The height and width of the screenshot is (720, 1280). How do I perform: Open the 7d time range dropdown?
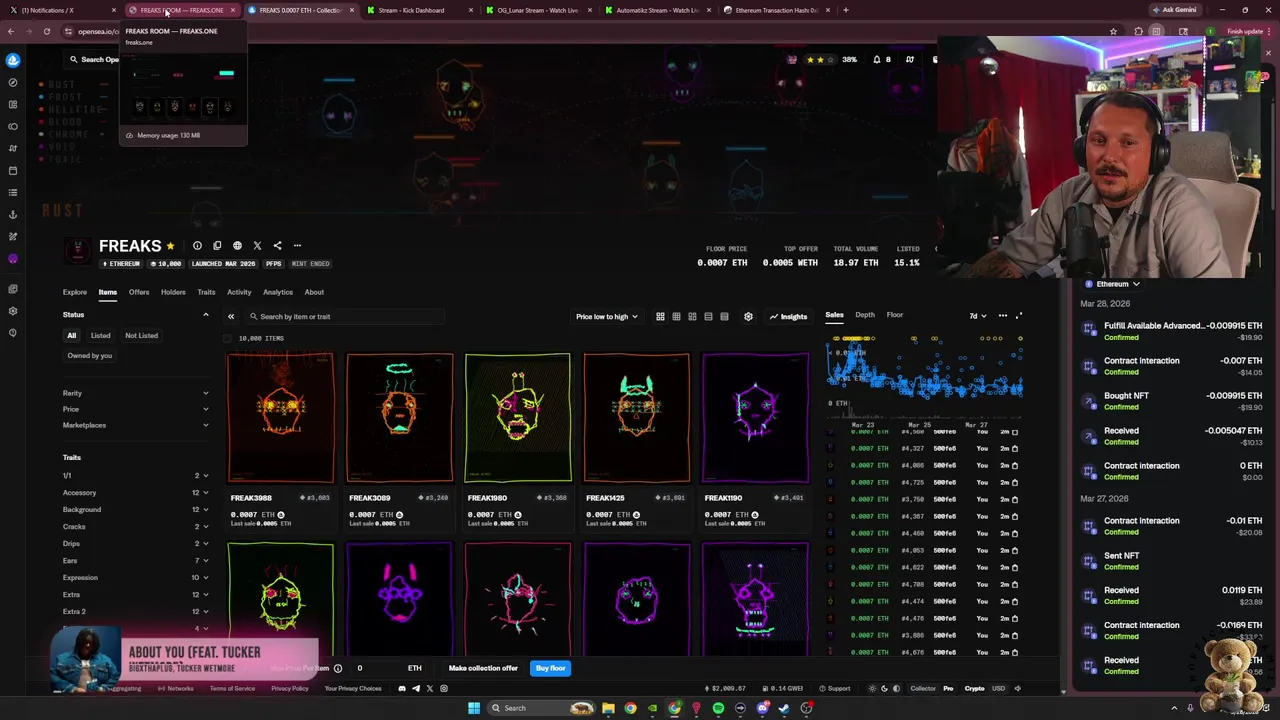[x=976, y=316]
